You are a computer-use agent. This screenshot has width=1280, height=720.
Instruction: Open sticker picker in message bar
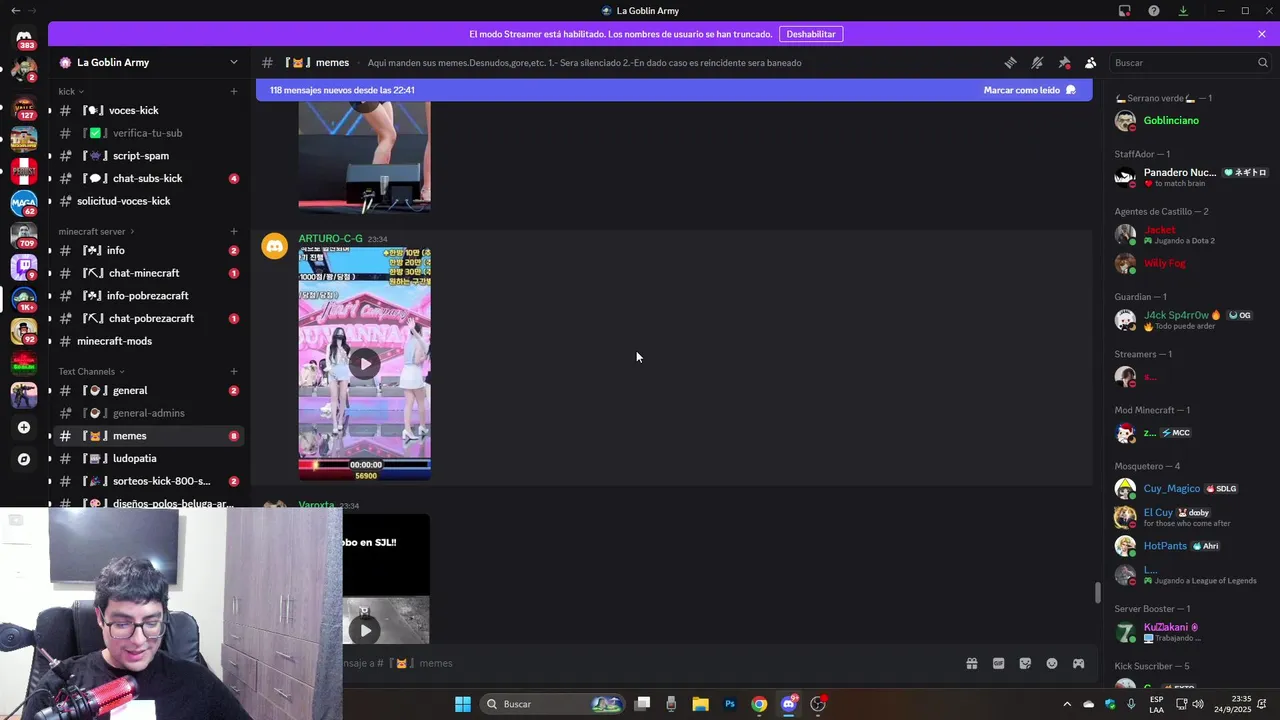(1025, 663)
